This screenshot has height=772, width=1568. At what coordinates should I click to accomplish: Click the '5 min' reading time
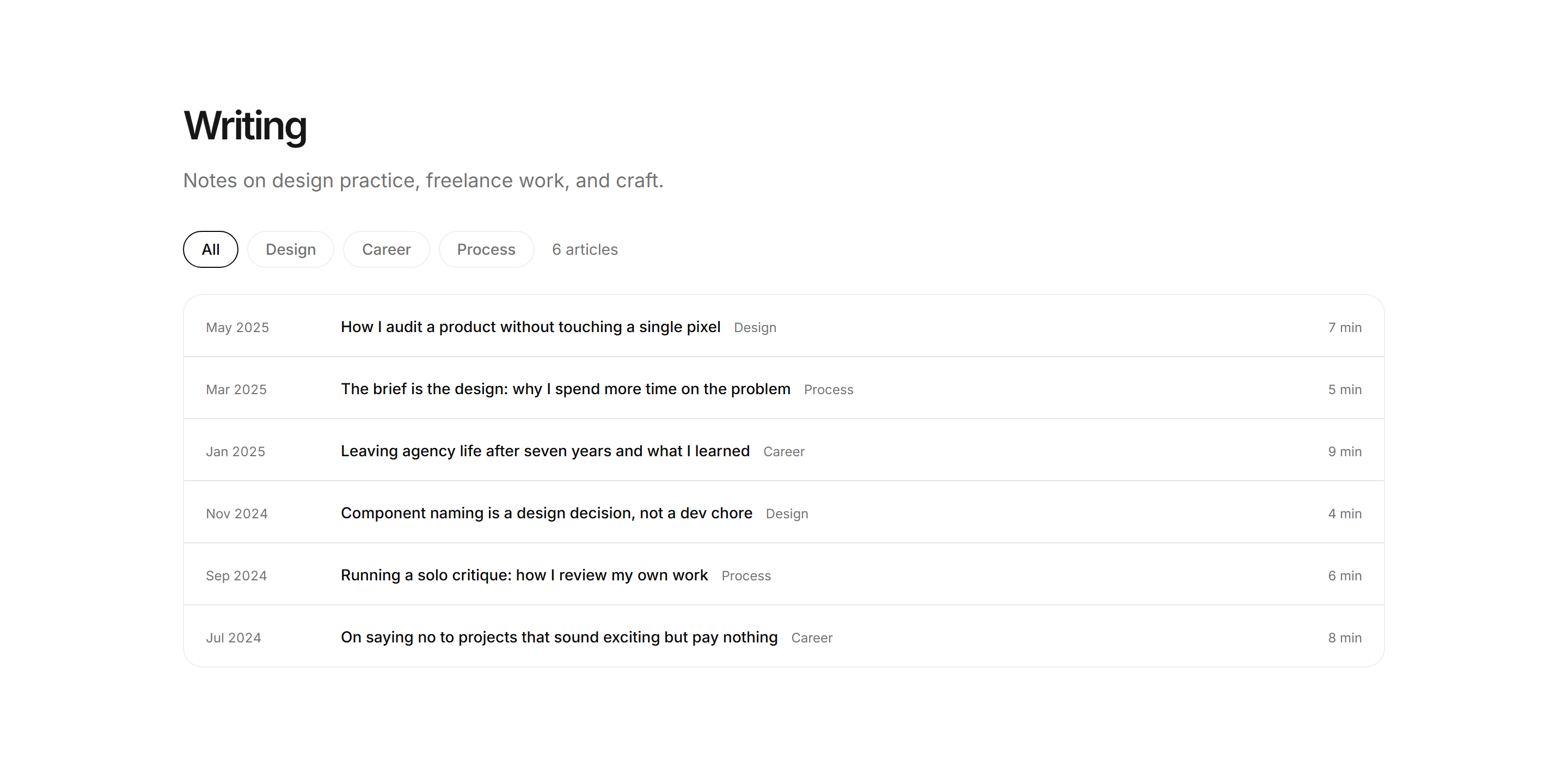(x=1345, y=390)
